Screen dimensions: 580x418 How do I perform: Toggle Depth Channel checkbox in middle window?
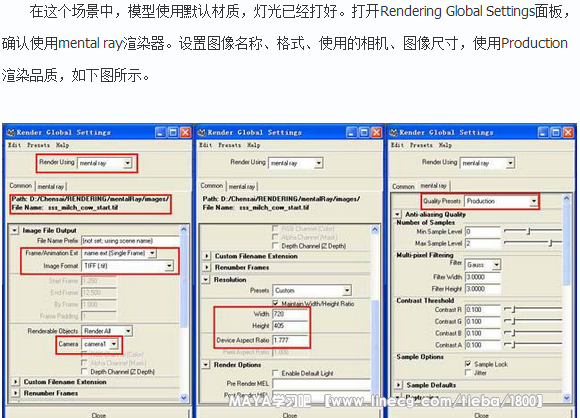point(275,246)
